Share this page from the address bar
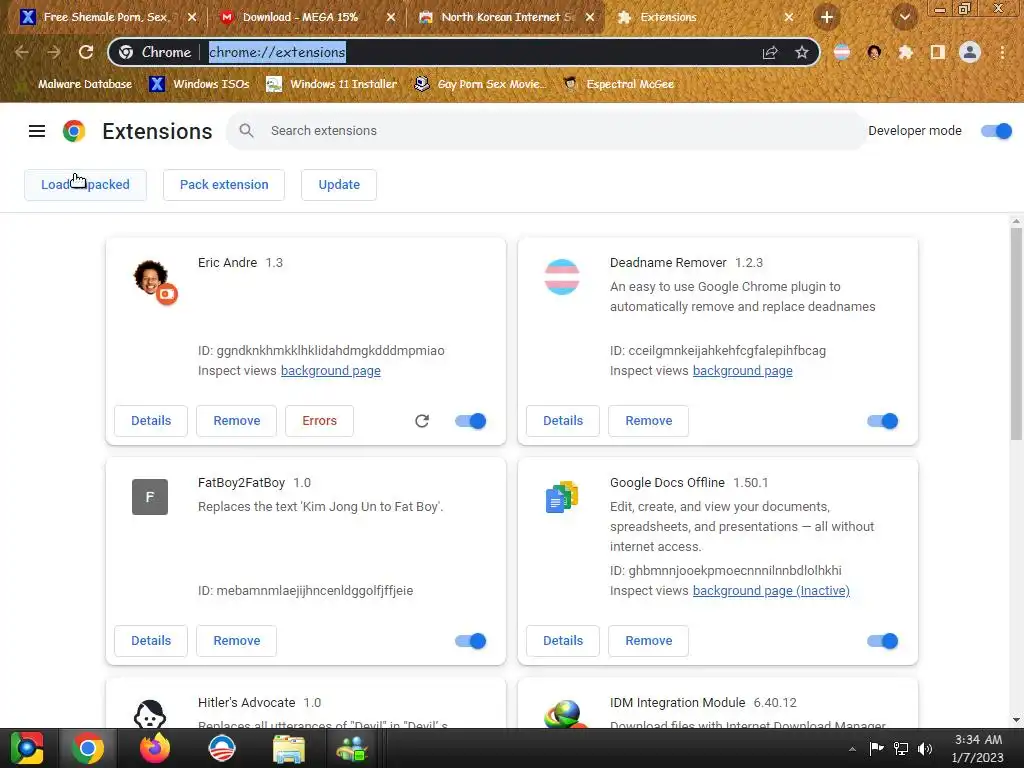Viewport: 1024px width, 768px height. point(770,52)
